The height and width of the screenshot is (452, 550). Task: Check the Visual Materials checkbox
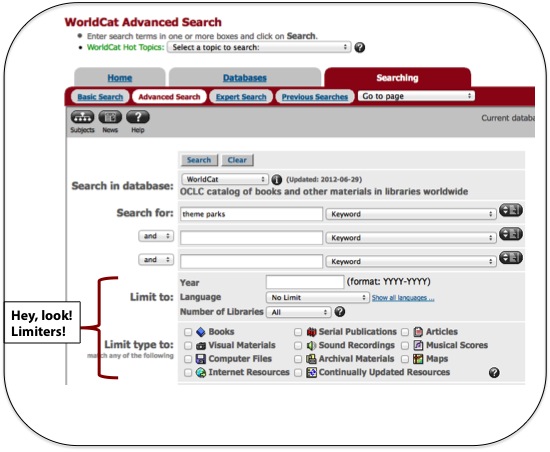(x=188, y=346)
